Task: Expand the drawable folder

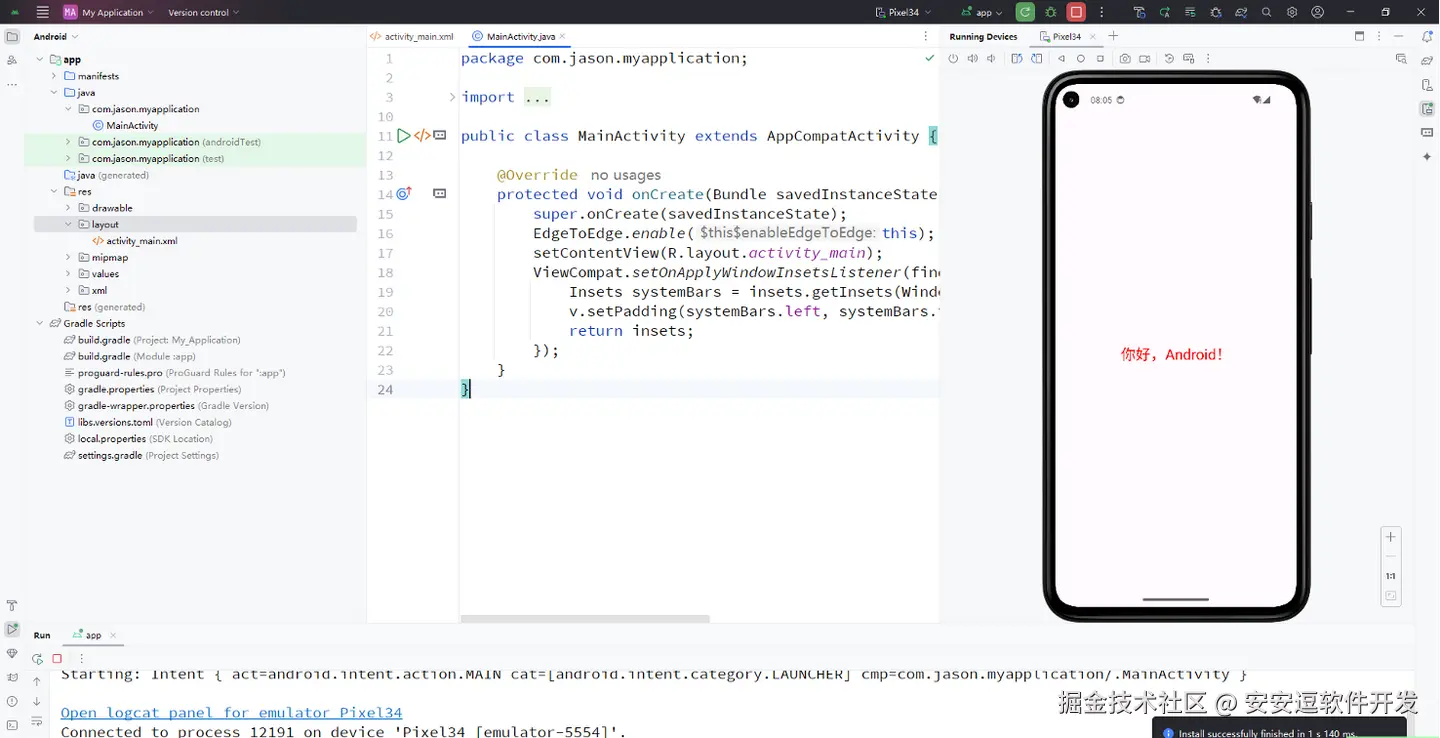Action: click(x=68, y=208)
